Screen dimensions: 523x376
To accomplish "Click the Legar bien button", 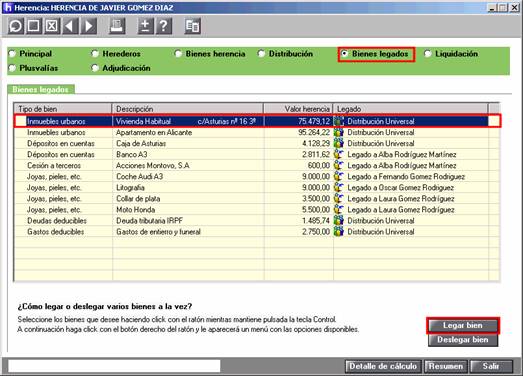I will coord(463,325).
